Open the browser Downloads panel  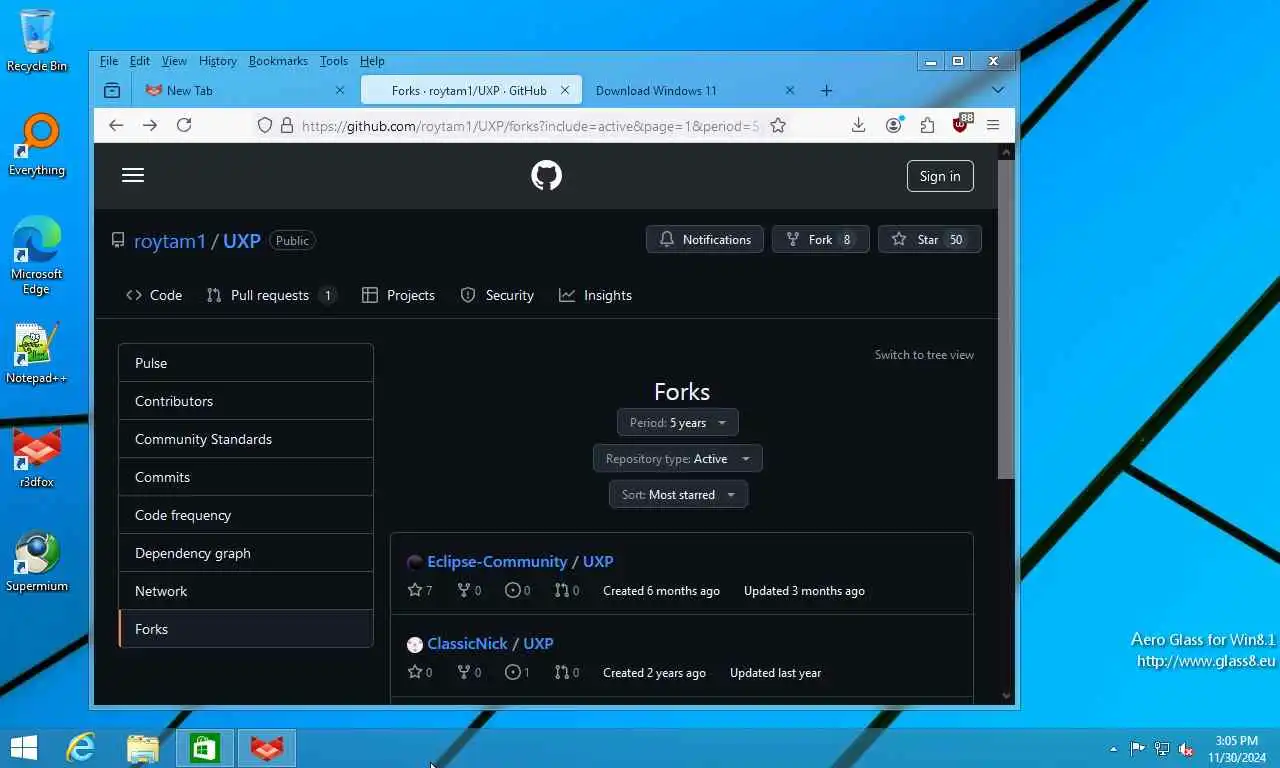point(858,125)
